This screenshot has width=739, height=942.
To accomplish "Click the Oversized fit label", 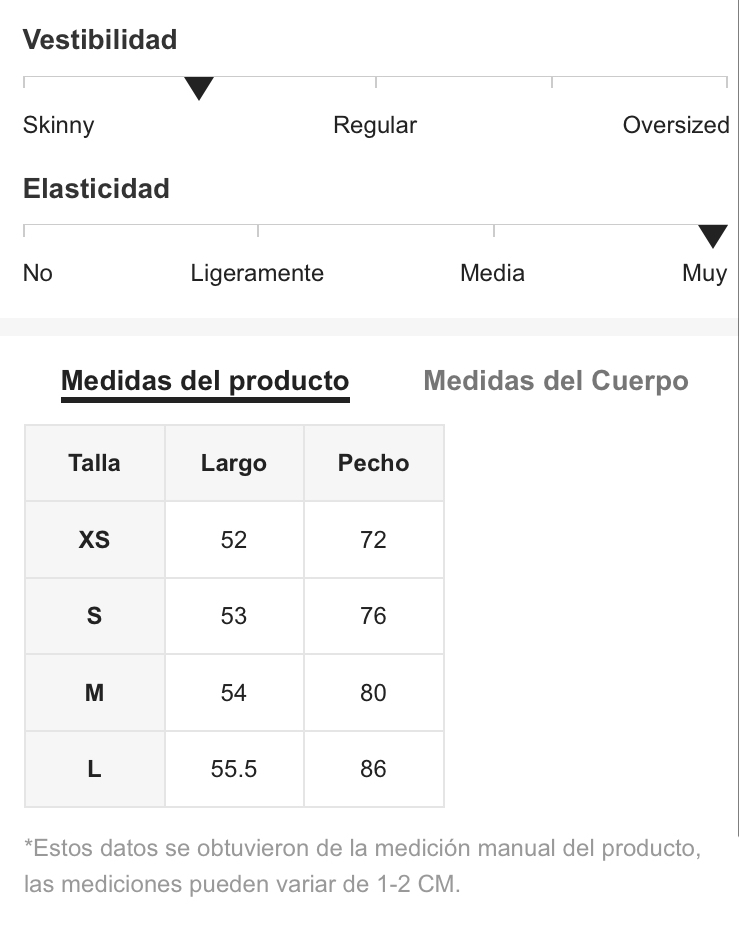I will [676, 125].
